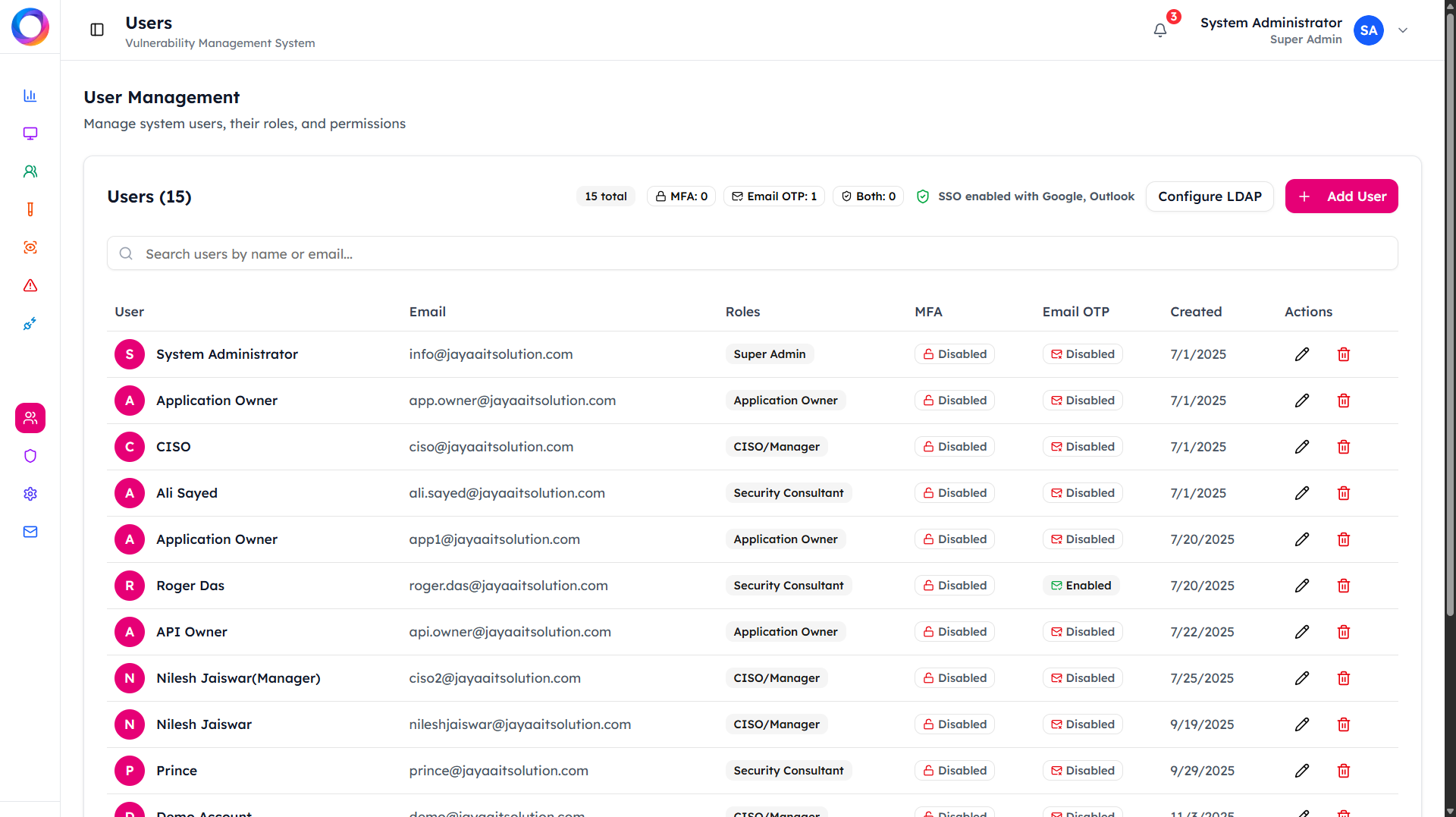Delete the Ali Sayed user with trash icon
Viewport: 1456px width, 817px height.
pyautogui.click(x=1344, y=493)
